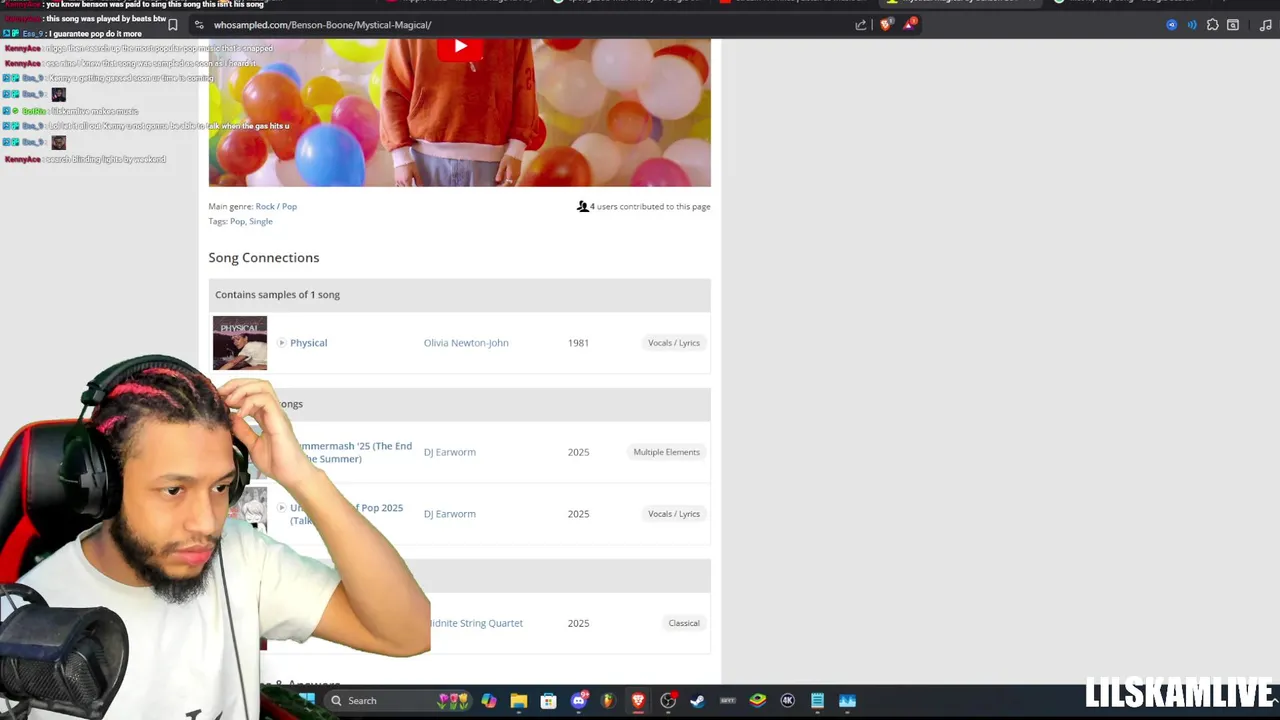Image resolution: width=1280 pixels, height=720 pixels.
Task: Toggle the browser sidebar panel icon
Action: pos(1233,25)
